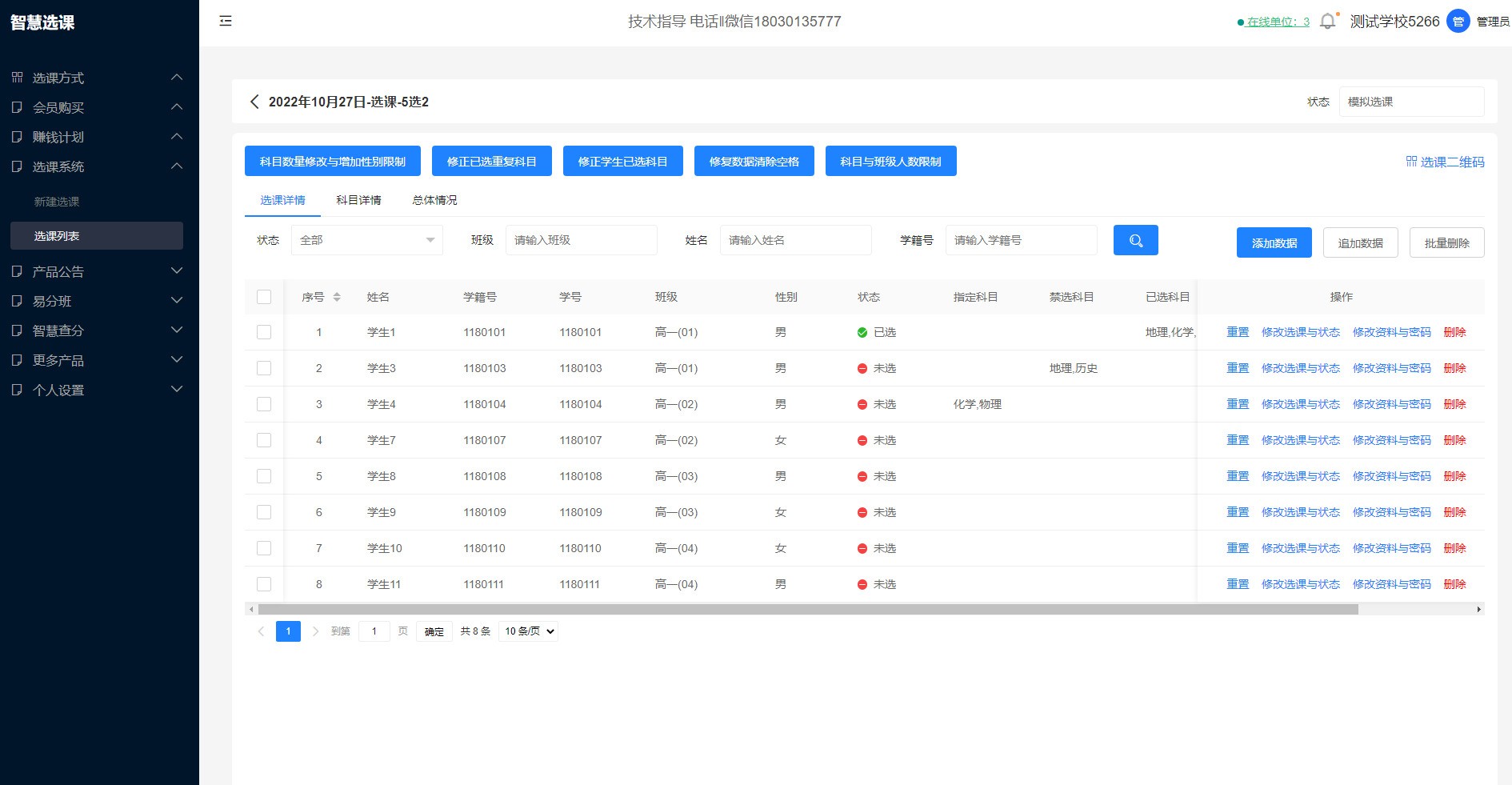
Task: Focus the 请输入学籍号 input field
Action: pyautogui.click(x=1022, y=240)
